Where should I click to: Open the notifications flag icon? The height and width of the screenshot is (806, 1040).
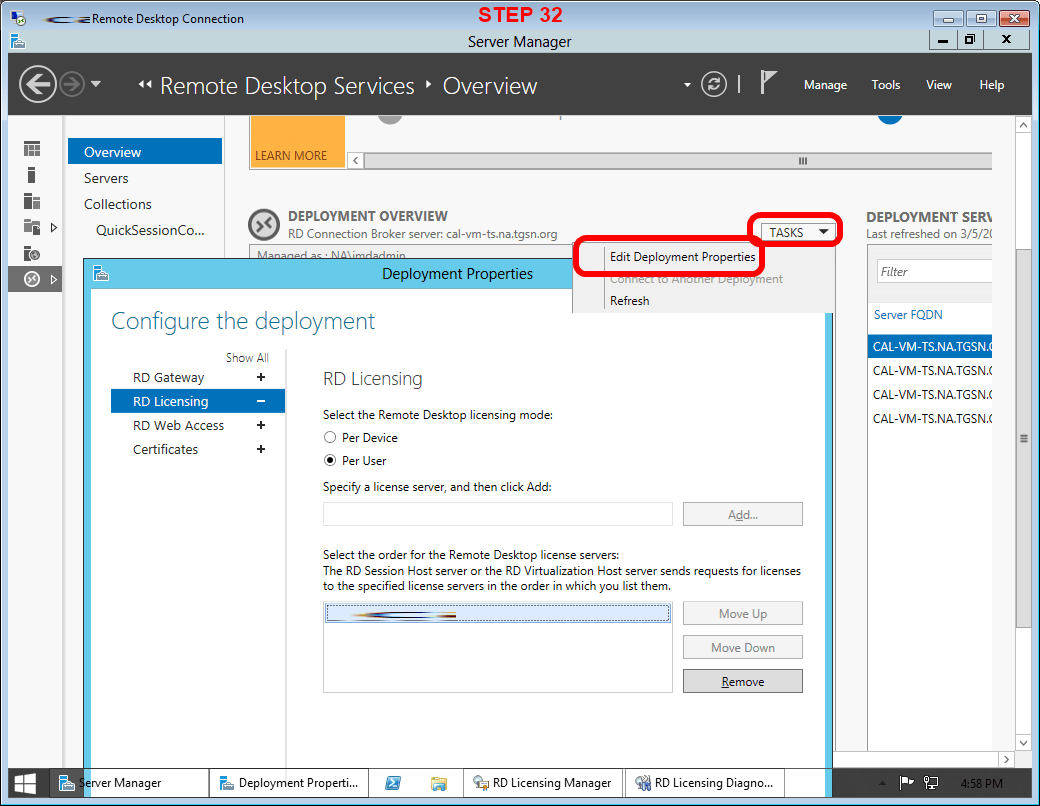coord(768,84)
